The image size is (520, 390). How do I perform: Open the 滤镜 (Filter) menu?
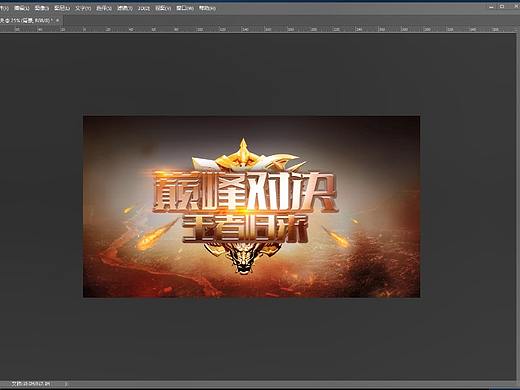(125, 8)
